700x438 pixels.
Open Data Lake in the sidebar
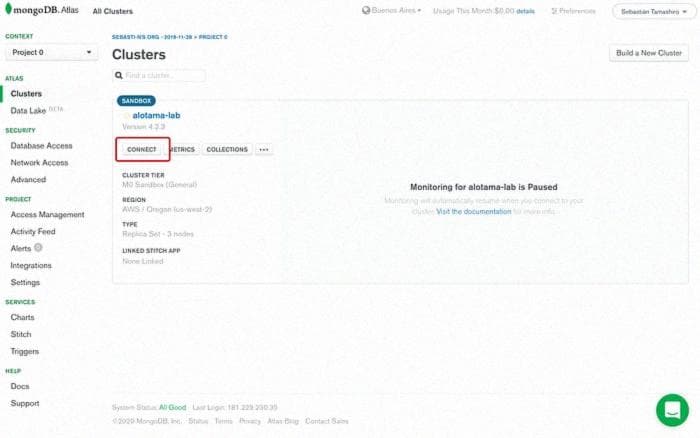pyautogui.click(x=28, y=111)
